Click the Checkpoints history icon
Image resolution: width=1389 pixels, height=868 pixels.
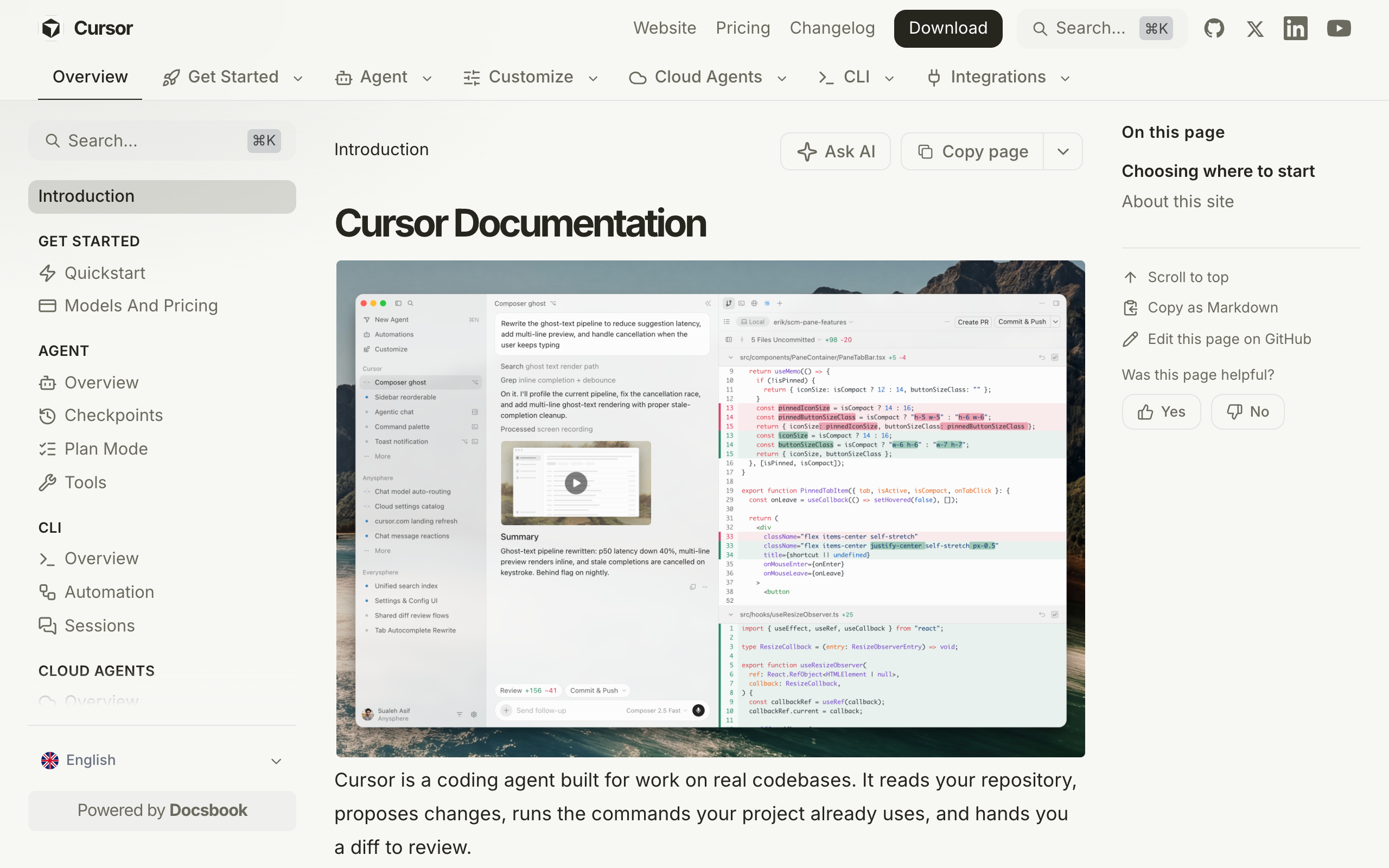click(48, 416)
